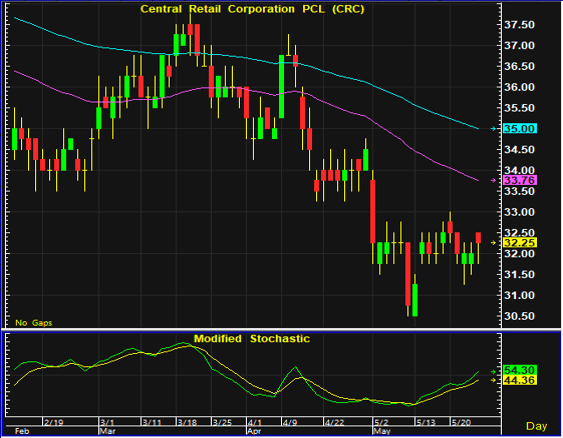Click the cyan 35.00 moving average price label
The height and width of the screenshot is (438, 563).
pos(520,129)
